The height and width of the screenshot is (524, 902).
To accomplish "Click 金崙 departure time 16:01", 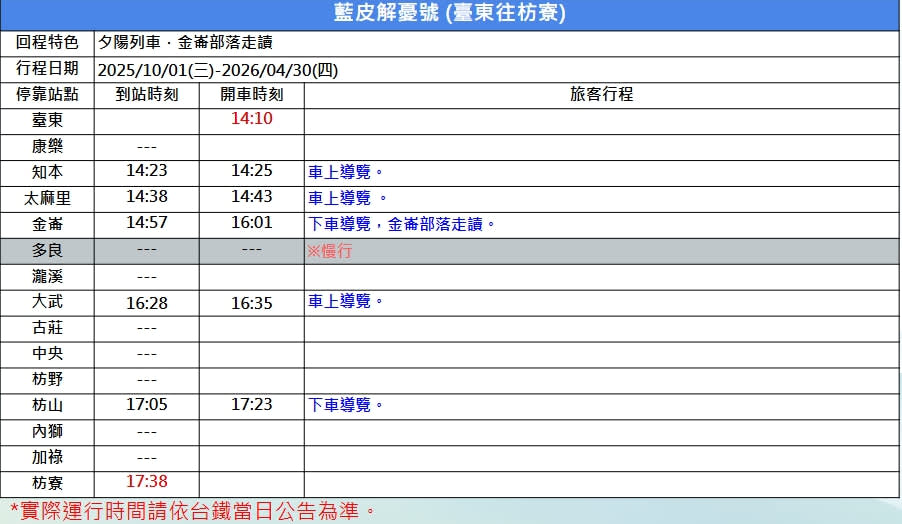I will (251, 223).
